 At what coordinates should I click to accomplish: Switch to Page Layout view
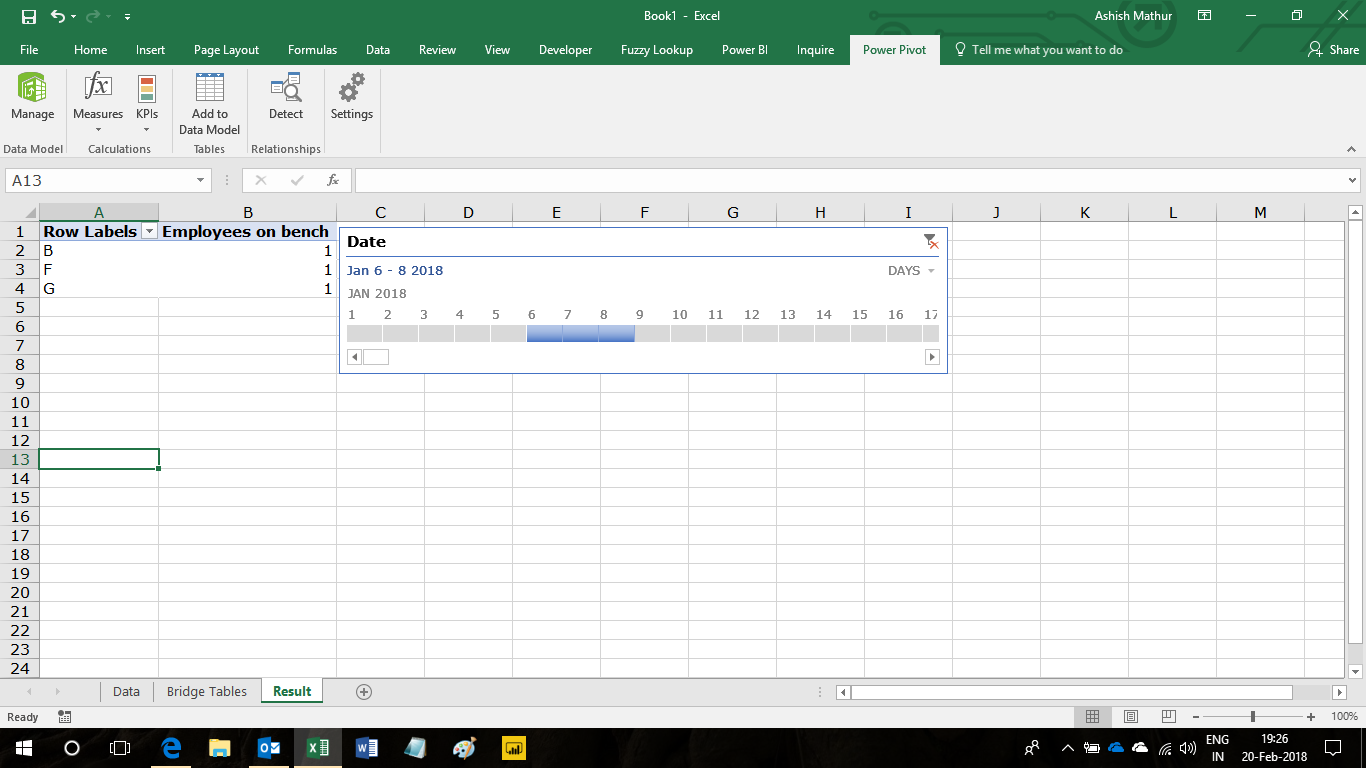point(1131,717)
